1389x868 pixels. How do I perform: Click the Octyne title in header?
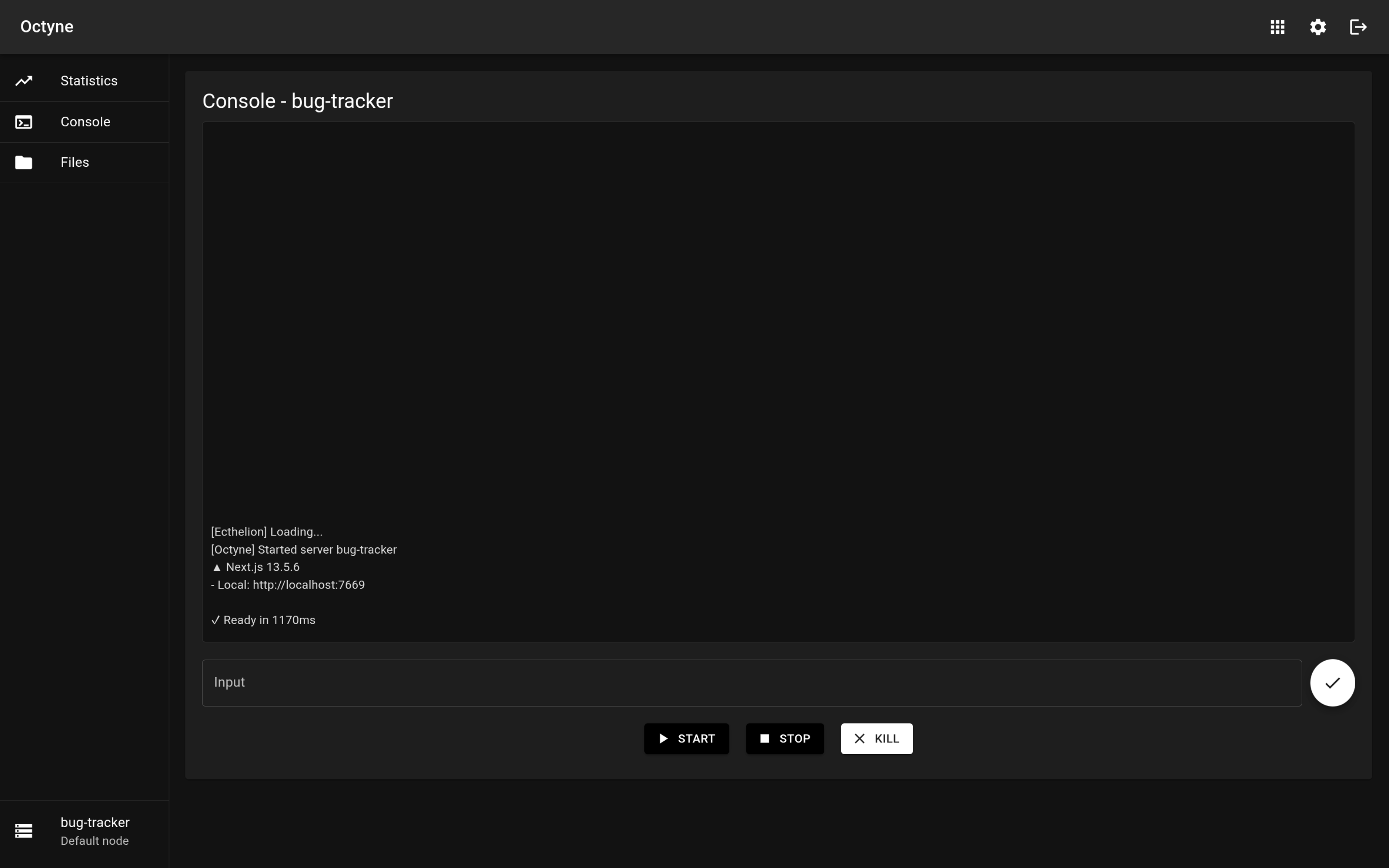click(46, 27)
